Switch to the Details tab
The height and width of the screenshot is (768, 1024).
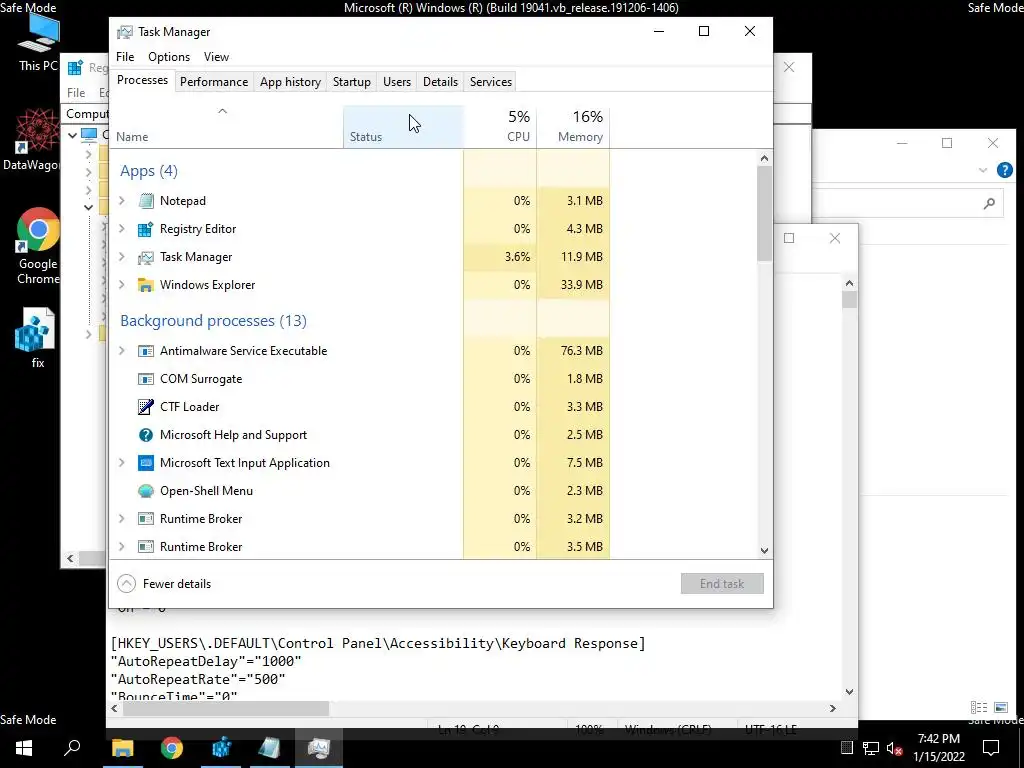[440, 82]
